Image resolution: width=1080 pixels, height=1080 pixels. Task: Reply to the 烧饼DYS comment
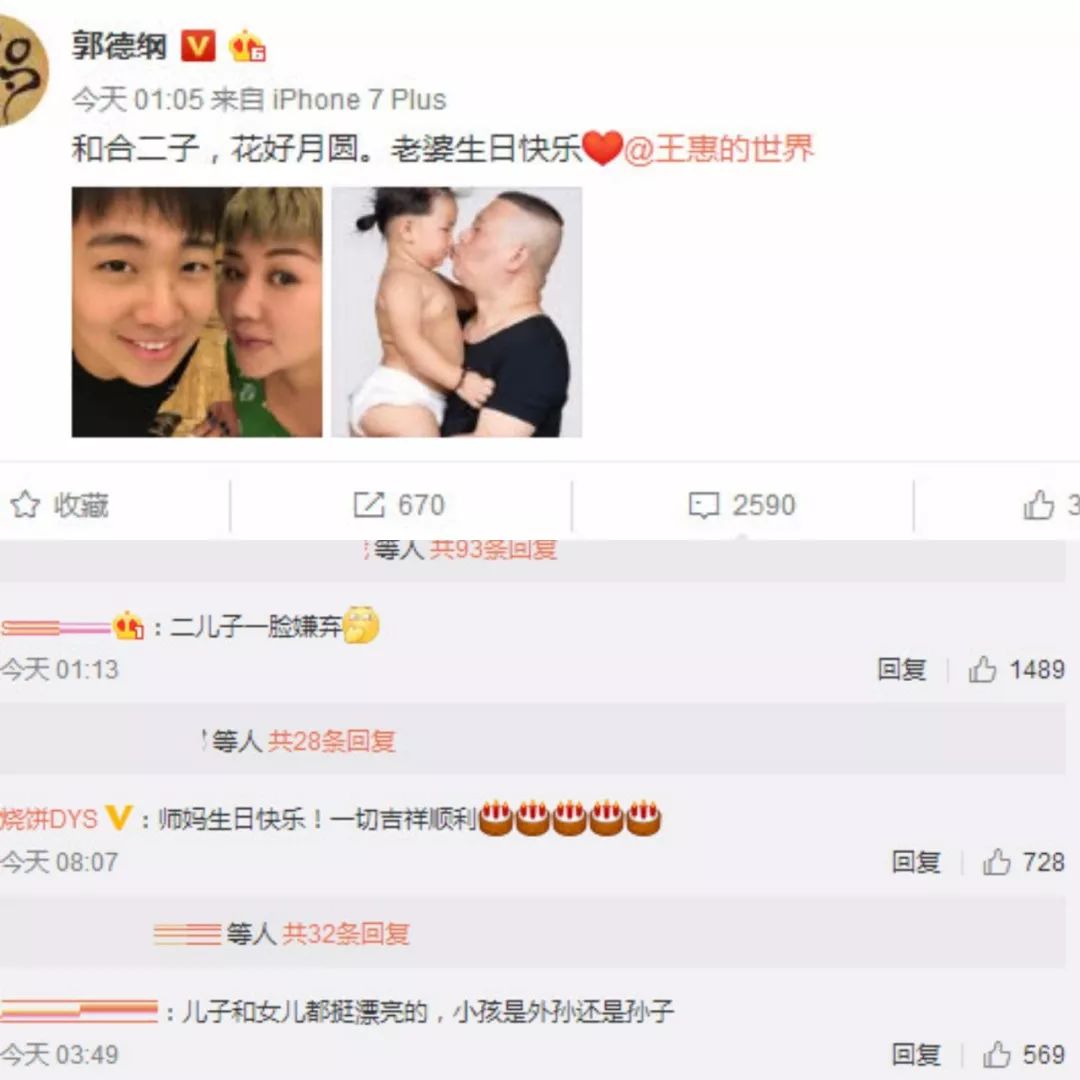click(916, 862)
